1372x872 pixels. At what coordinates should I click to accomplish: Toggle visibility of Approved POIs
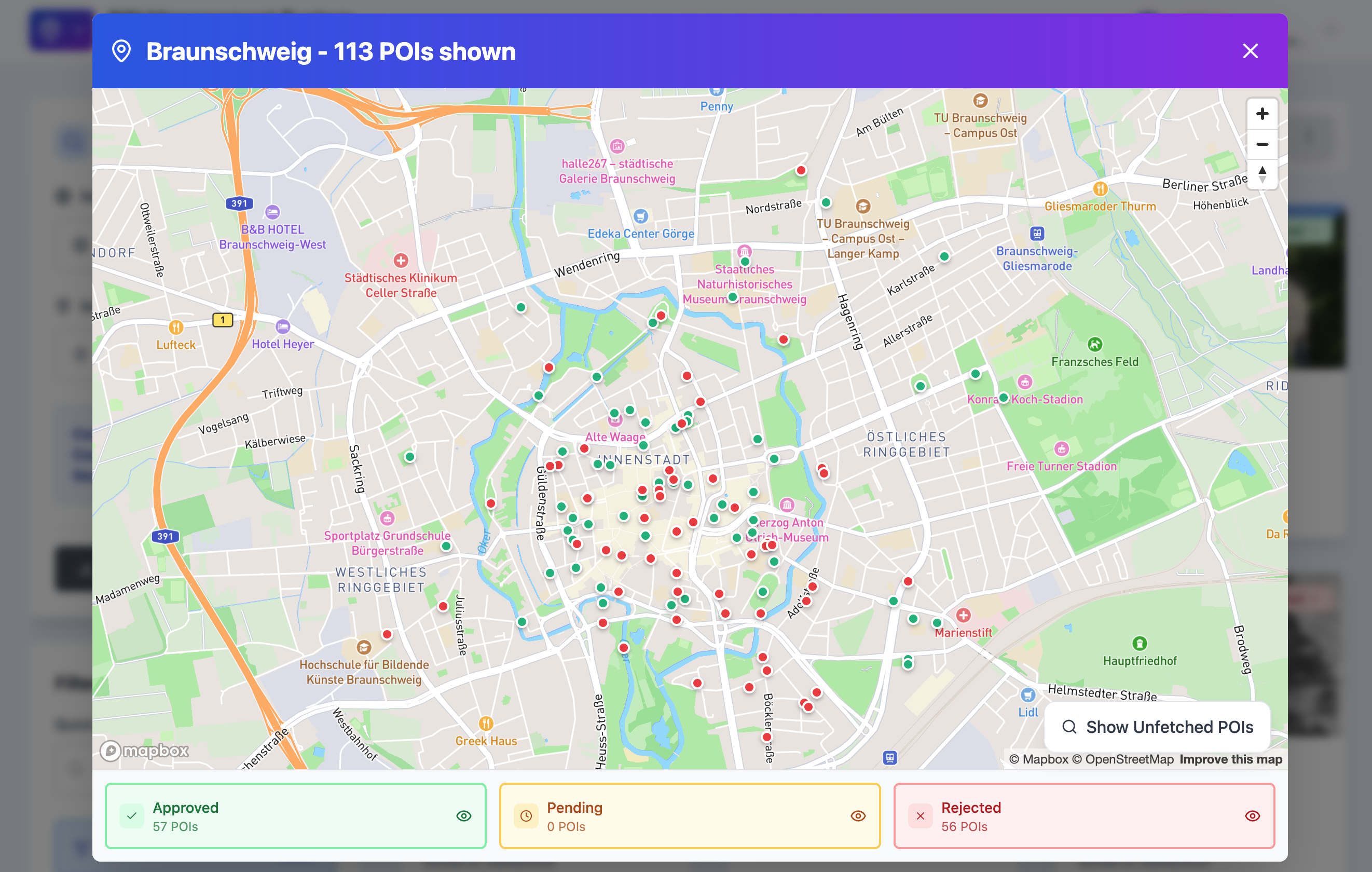(x=464, y=815)
